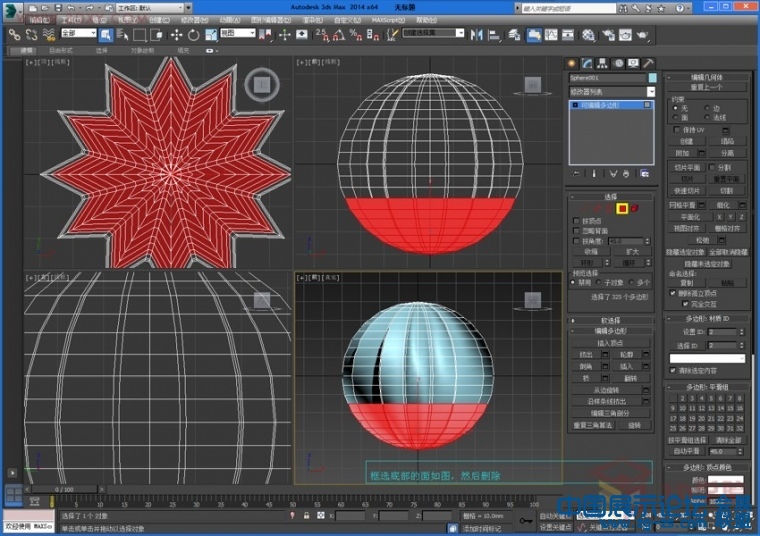760x536 pixels.
Task: Click the 挤出 (Extrude) button
Action: tap(586, 355)
